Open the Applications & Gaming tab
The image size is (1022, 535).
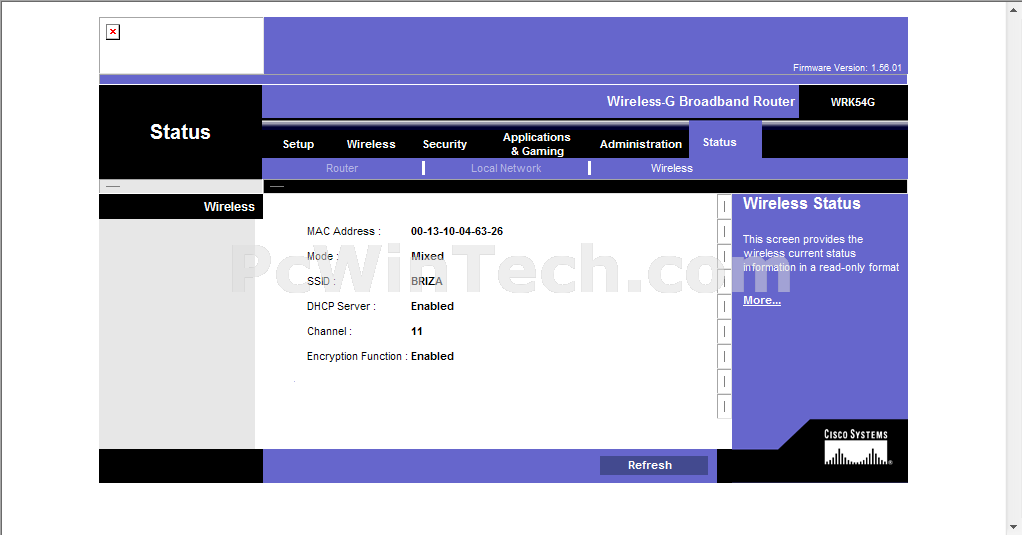tap(536, 144)
